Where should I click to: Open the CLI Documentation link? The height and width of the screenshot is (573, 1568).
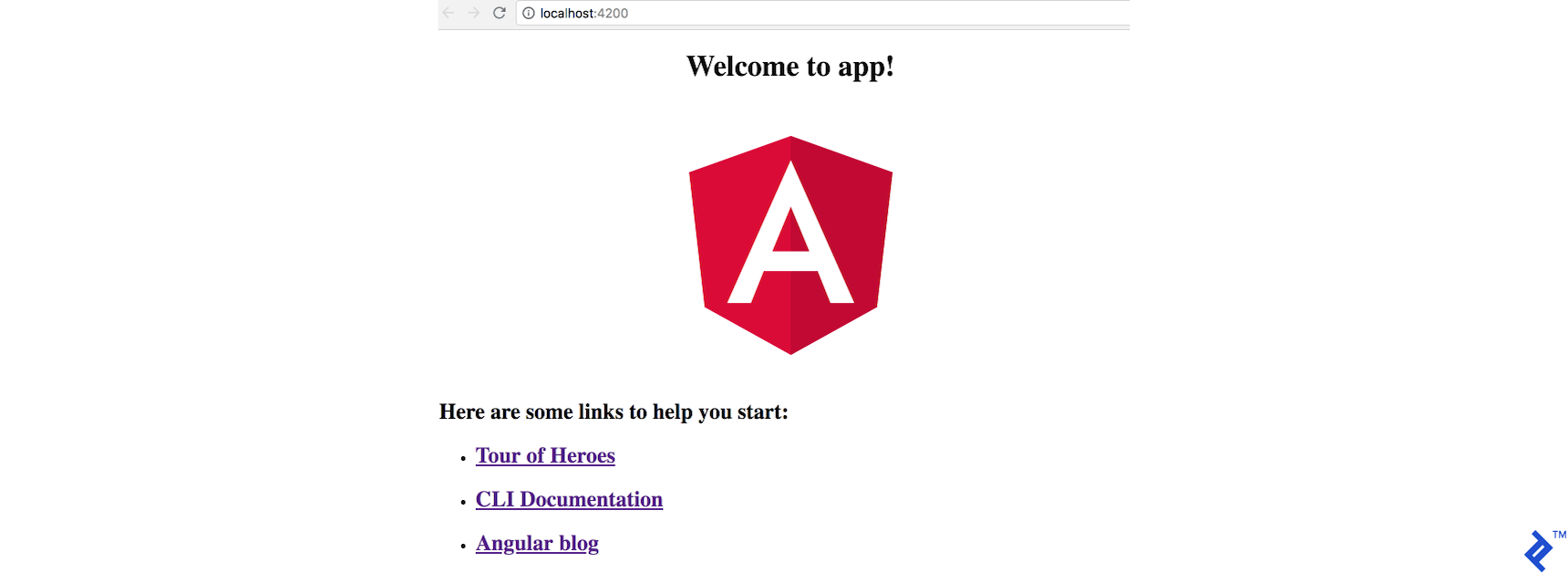(569, 499)
